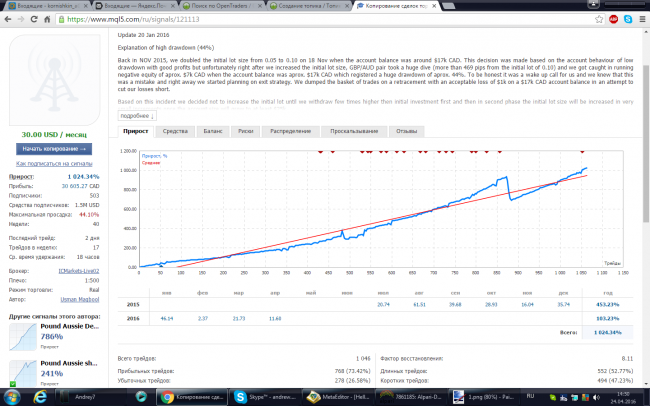
Task: Open the Распределение tab
Action: click(x=290, y=131)
